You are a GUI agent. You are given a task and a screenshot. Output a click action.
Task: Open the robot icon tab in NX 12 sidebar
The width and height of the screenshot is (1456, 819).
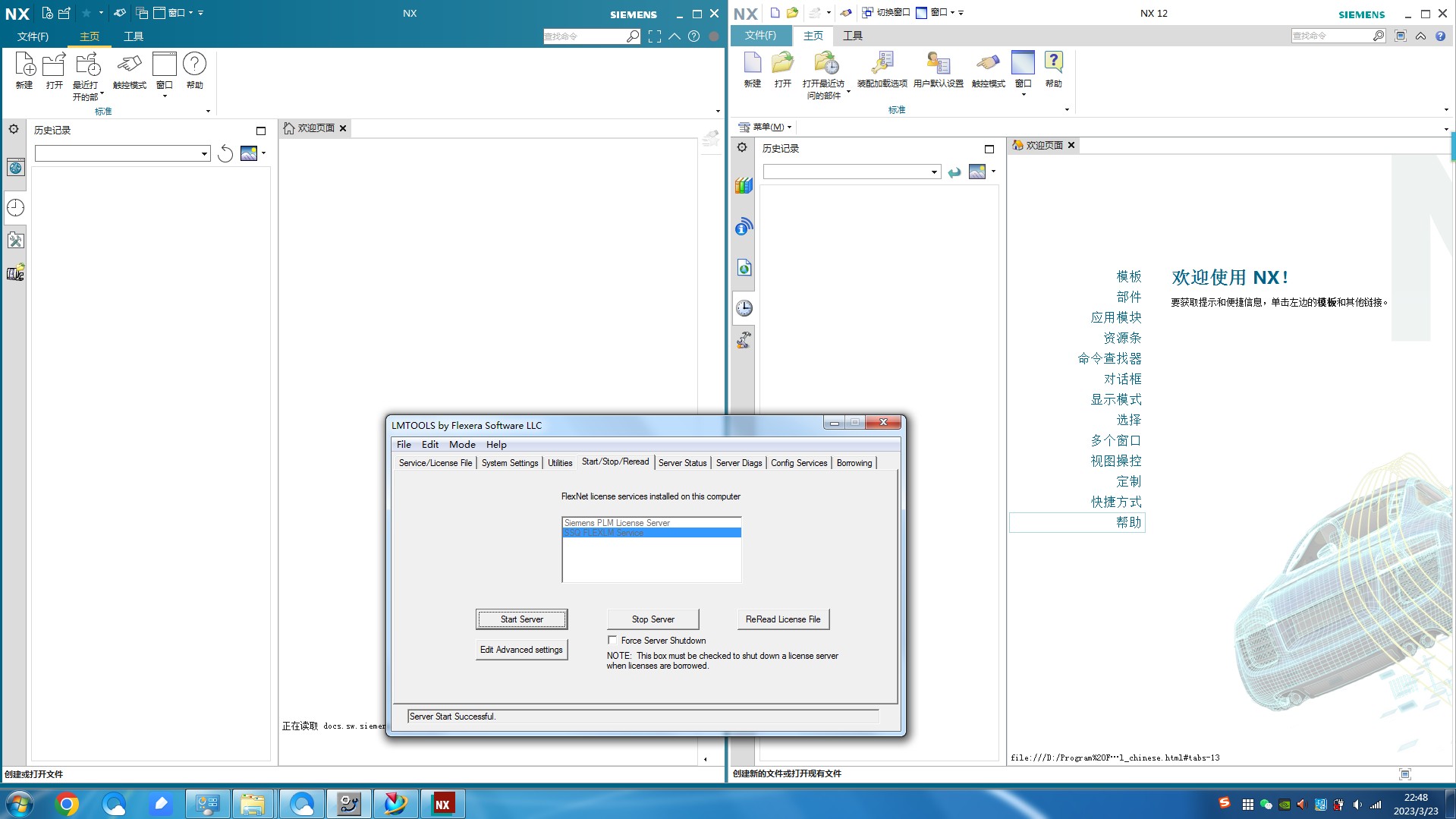tap(744, 339)
